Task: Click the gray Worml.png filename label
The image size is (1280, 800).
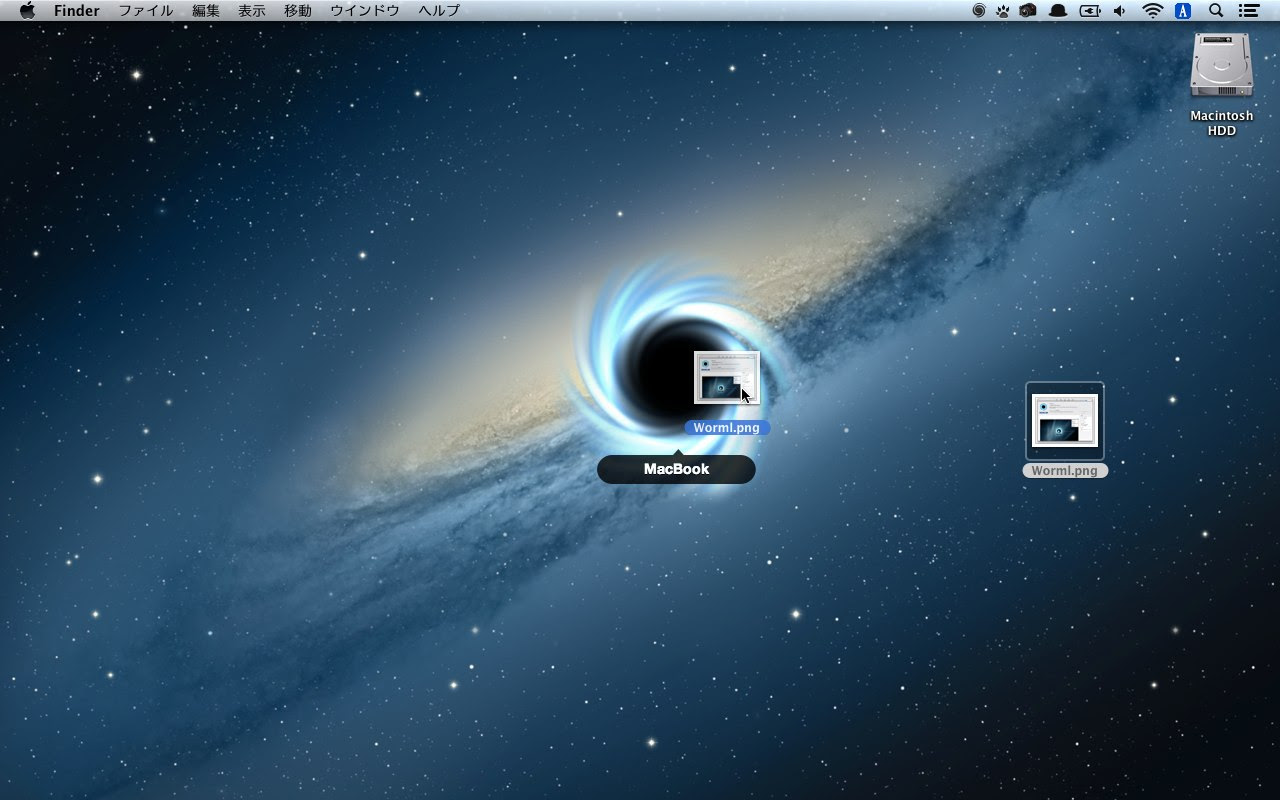Action: 1065,470
